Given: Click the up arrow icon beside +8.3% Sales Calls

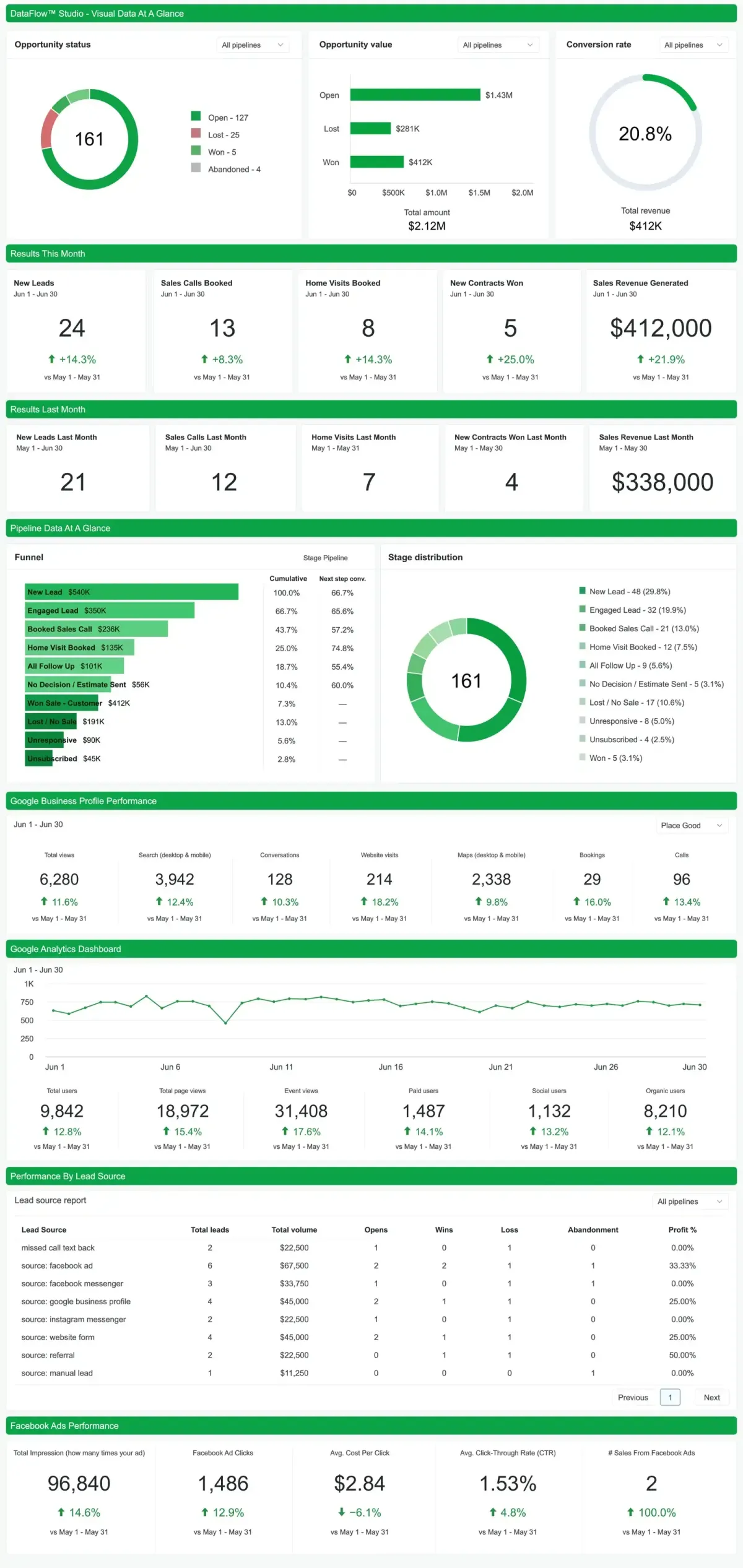Looking at the screenshot, I should (x=204, y=359).
